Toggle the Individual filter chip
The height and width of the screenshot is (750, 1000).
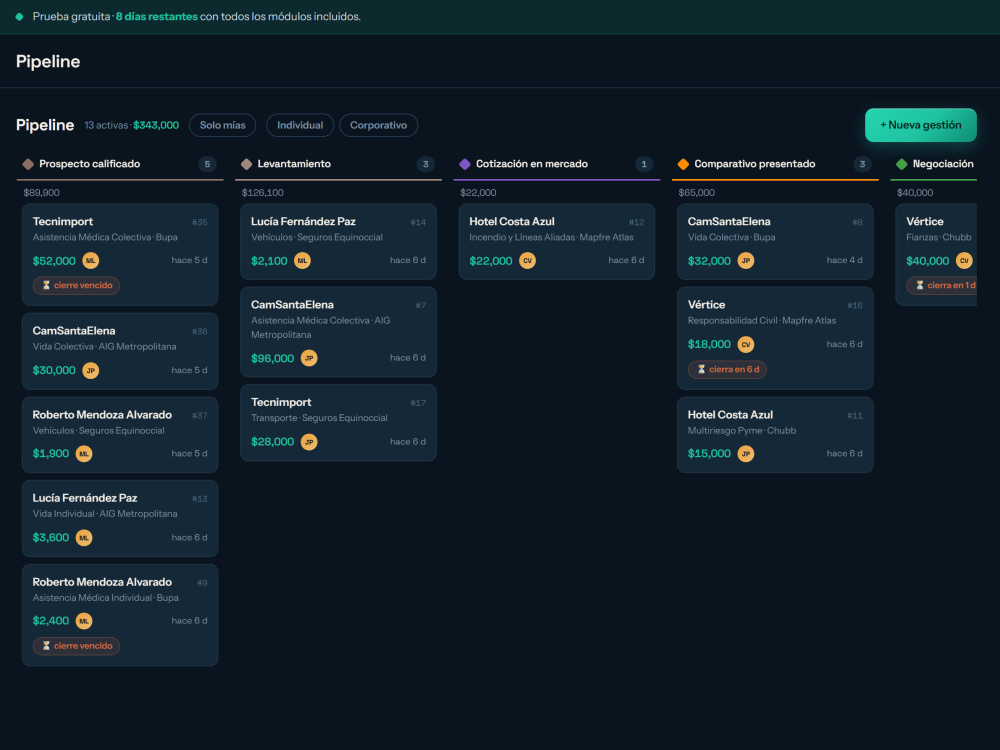tap(300, 125)
